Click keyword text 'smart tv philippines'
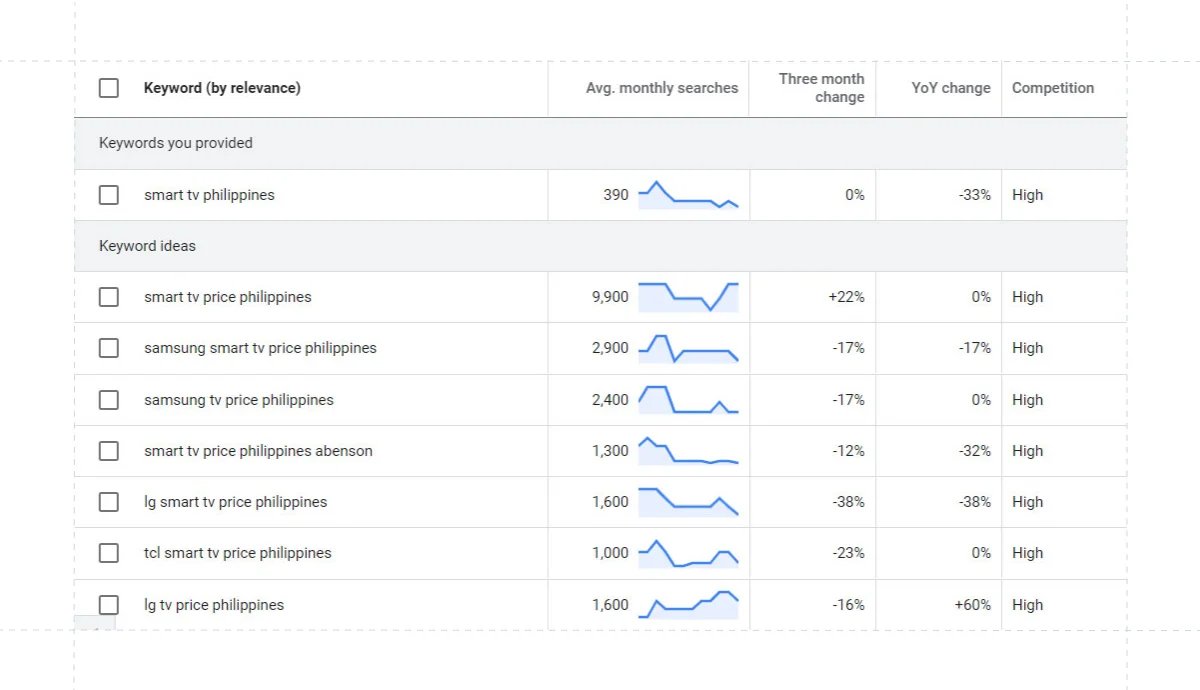Viewport: 1200px width, 690px height. 209,195
